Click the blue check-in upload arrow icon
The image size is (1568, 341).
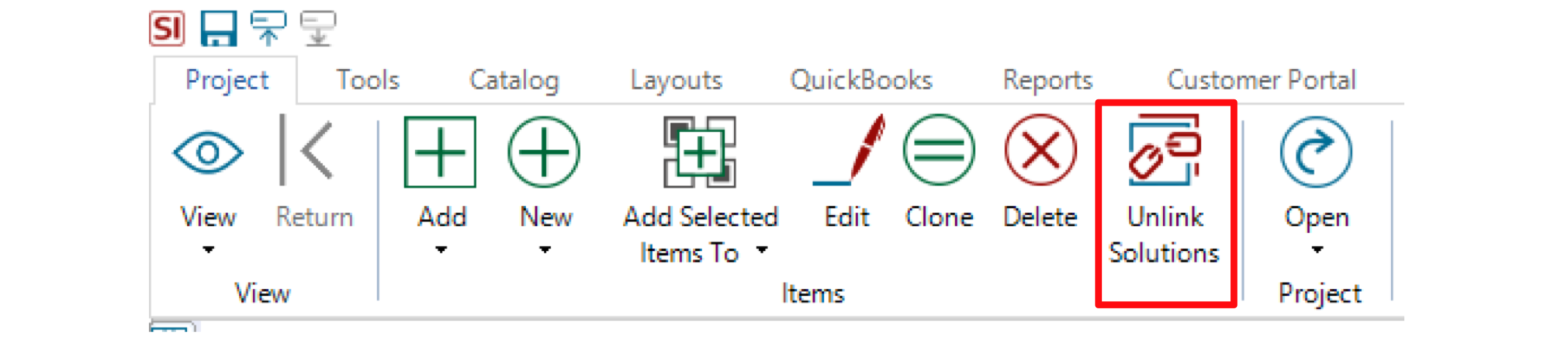pyautogui.click(x=268, y=29)
